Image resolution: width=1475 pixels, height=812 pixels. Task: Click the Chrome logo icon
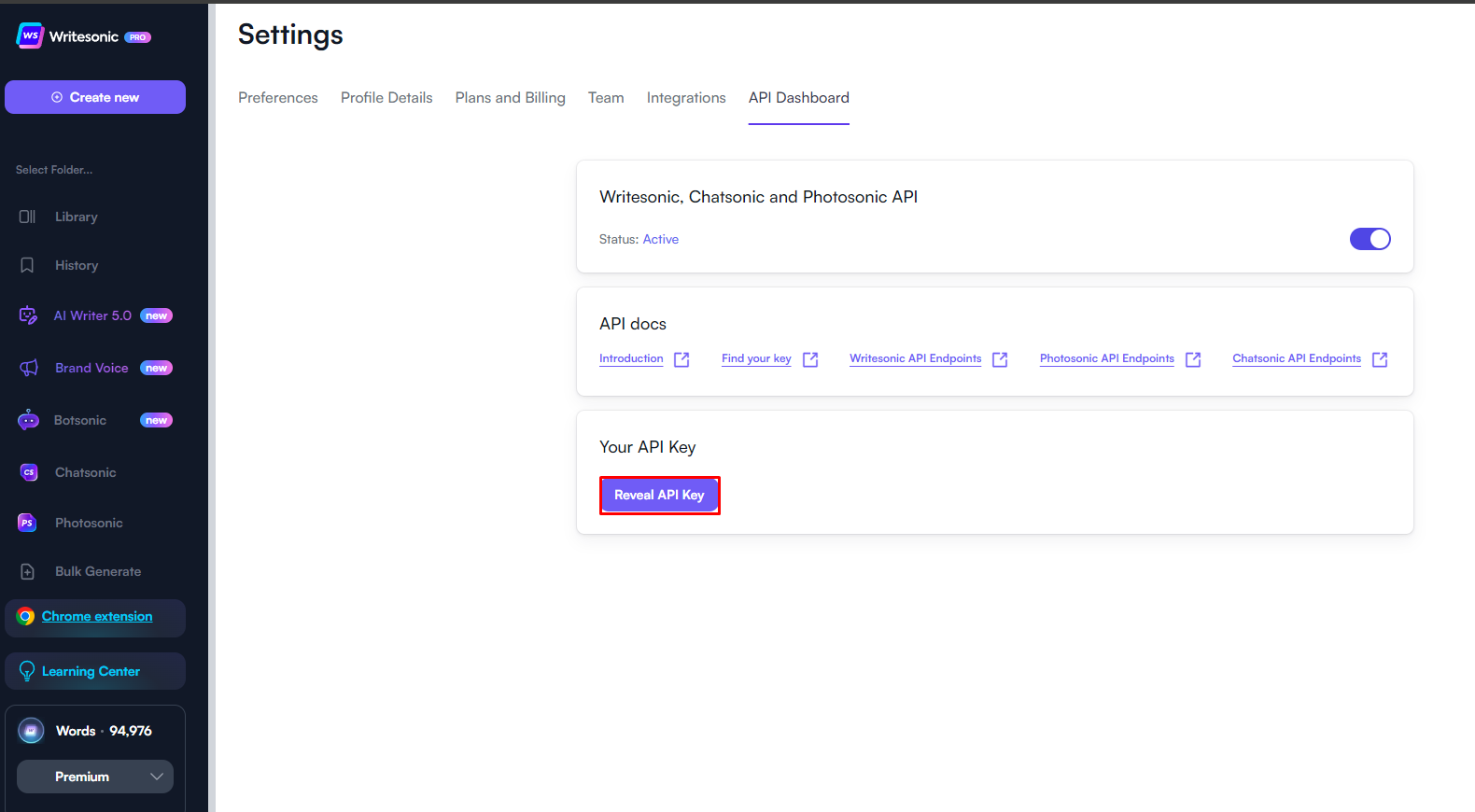tap(26, 616)
